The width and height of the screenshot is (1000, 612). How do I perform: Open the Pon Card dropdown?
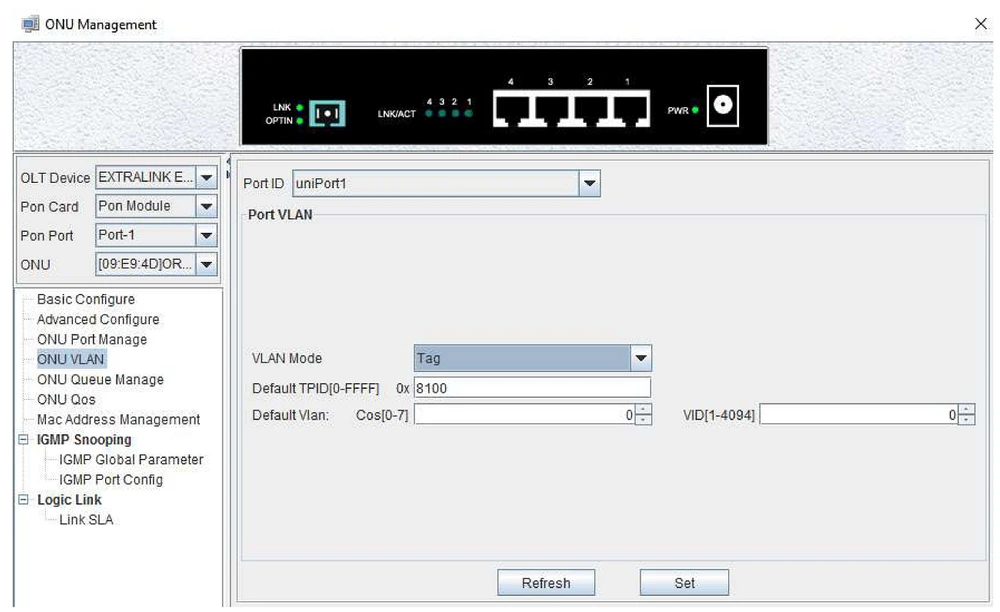tap(206, 207)
